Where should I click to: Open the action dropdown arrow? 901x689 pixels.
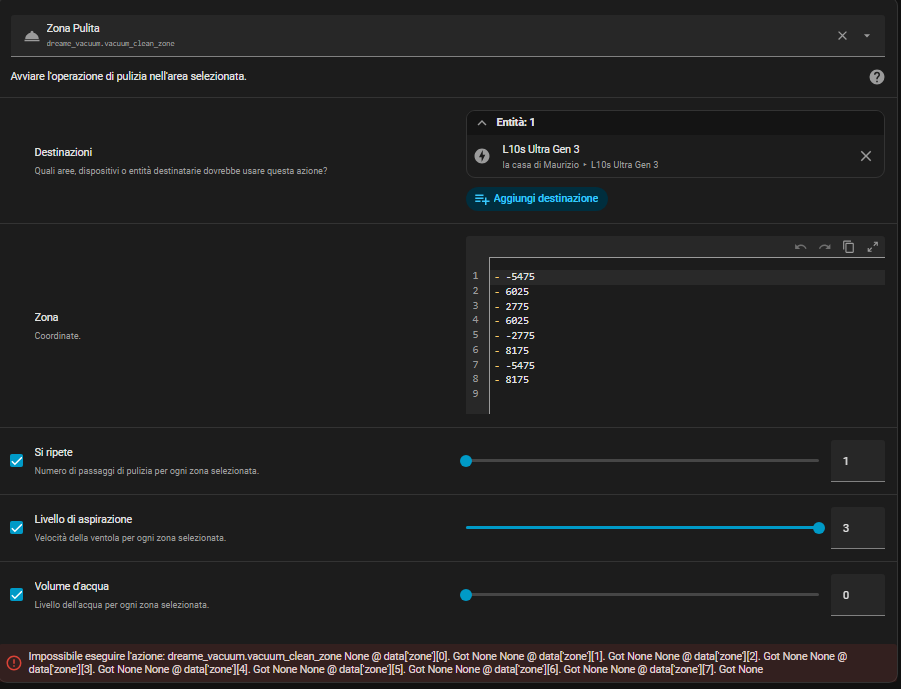click(x=867, y=36)
